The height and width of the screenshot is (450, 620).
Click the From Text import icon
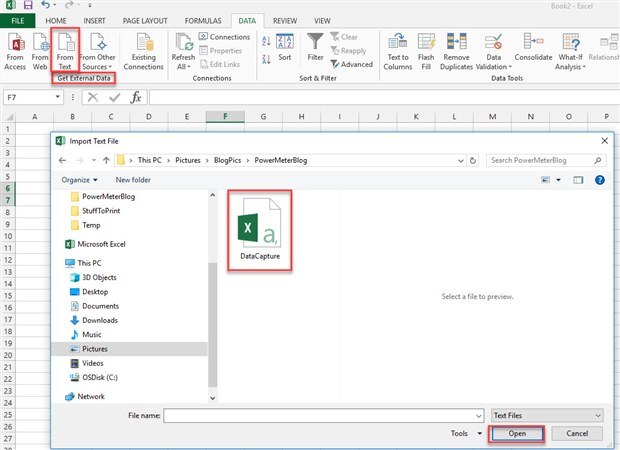66,46
